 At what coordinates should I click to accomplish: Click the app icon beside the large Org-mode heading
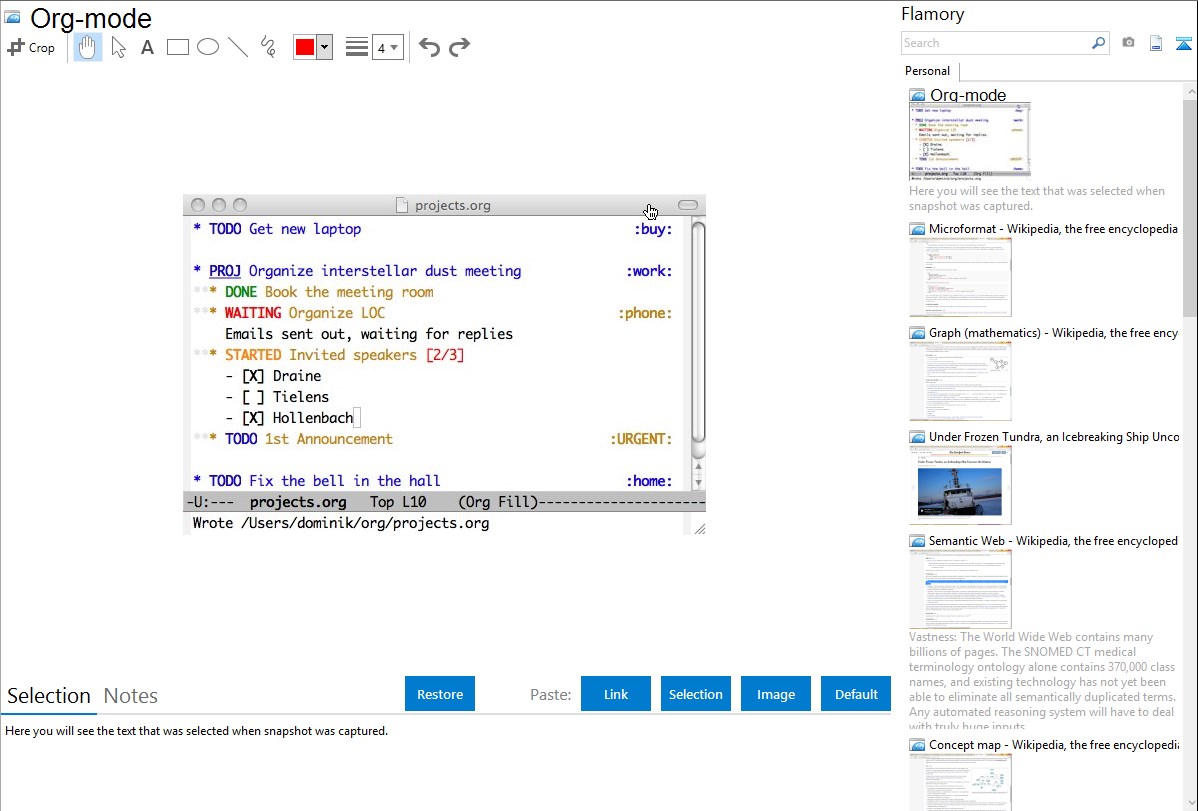point(12,17)
